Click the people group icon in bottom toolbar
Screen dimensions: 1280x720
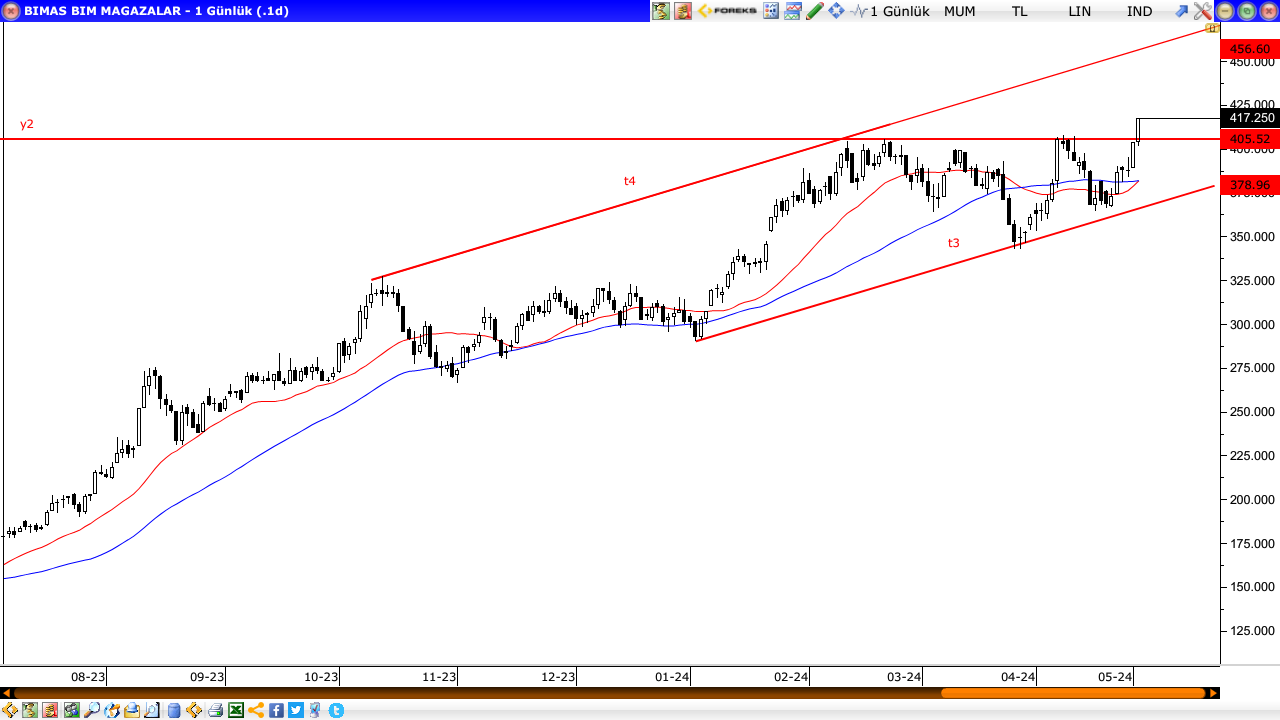(72, 710)
